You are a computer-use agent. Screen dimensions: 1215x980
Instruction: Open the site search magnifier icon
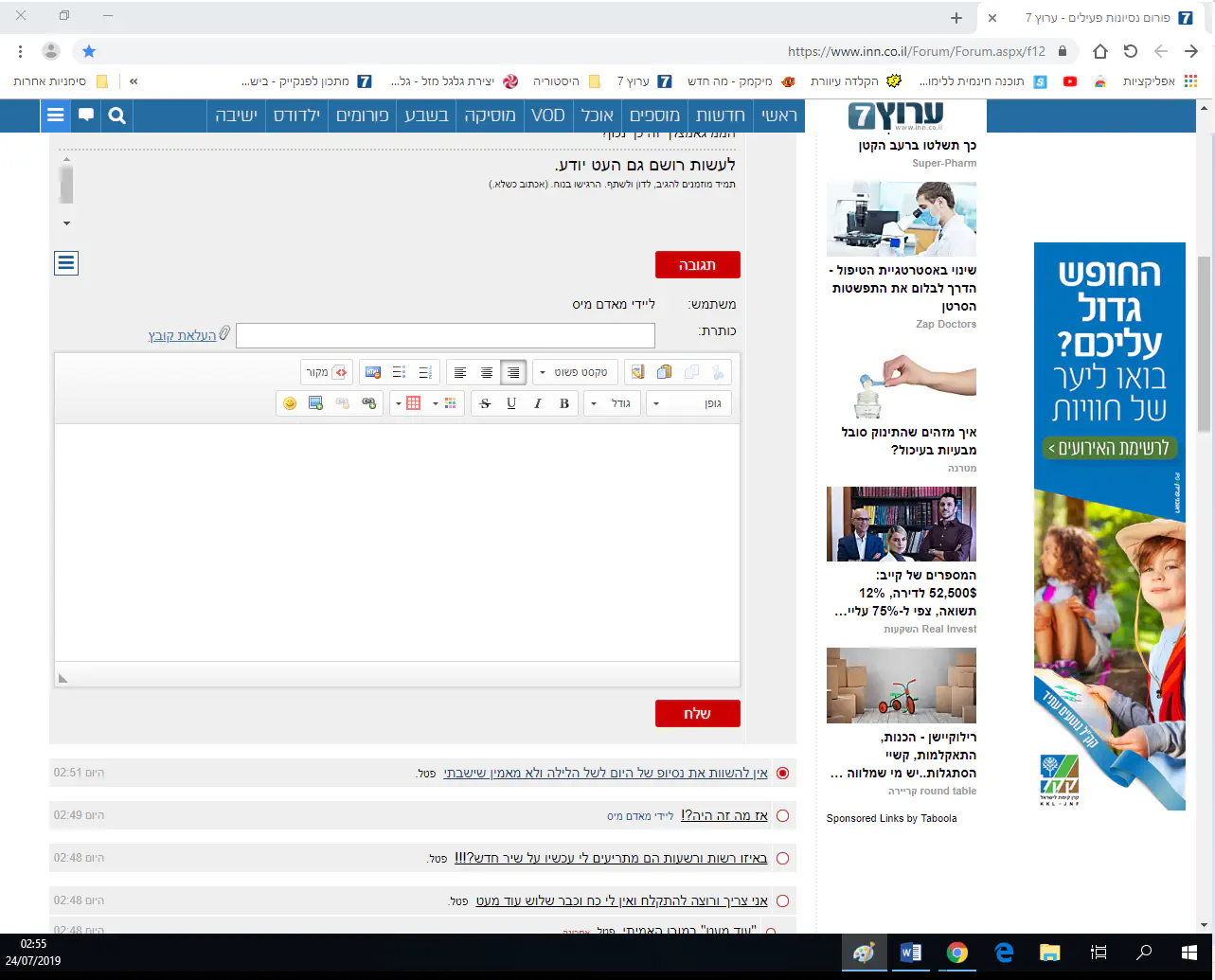(x=117, y=116)
